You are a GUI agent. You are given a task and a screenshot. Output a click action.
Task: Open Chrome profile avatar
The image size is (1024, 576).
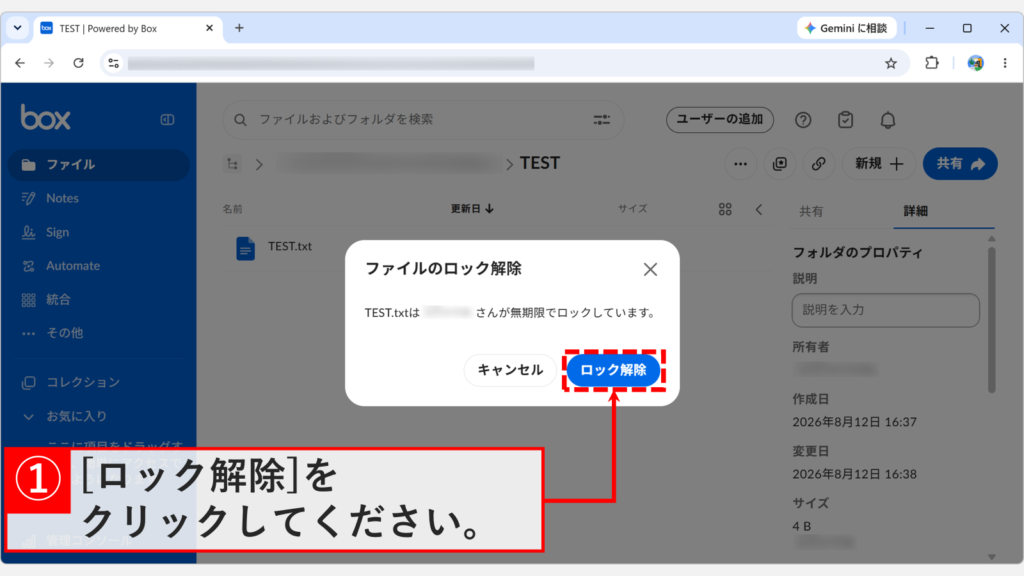(x=976, y=63)
